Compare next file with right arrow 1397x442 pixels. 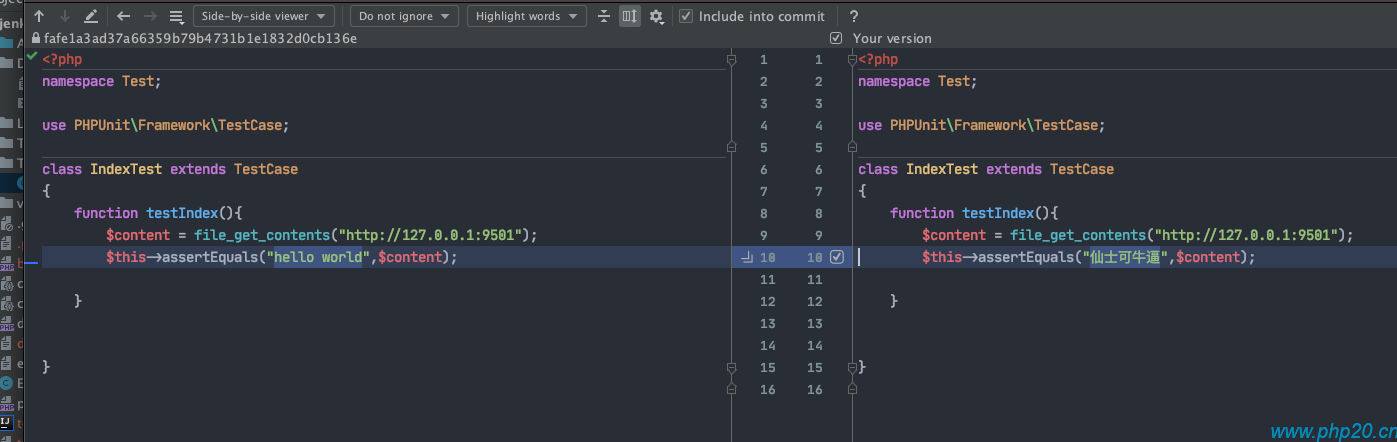(150, 16)
